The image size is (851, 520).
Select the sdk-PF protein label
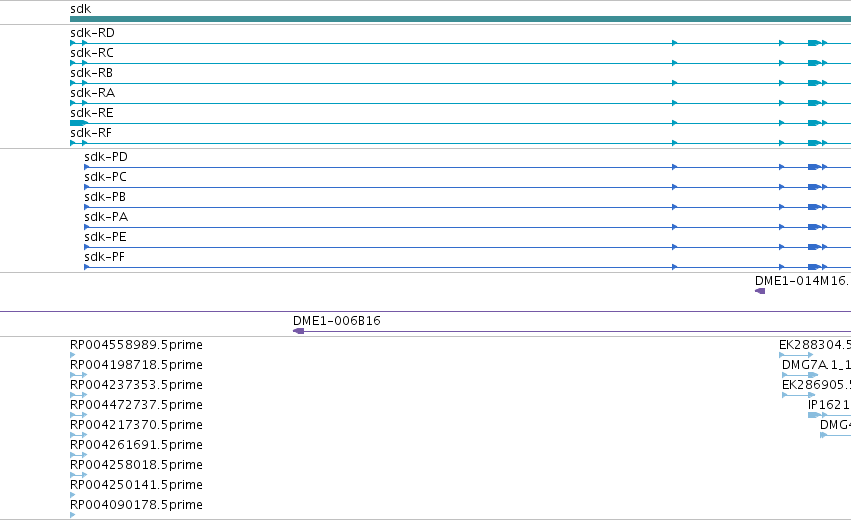click(x=104, y=257)
